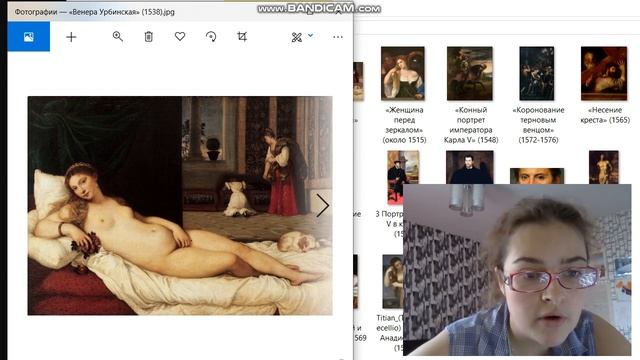Select «Коронование терновым венцом» thumbnail
640x360 pixels.
pyautogui.click(x=537, y=73)
